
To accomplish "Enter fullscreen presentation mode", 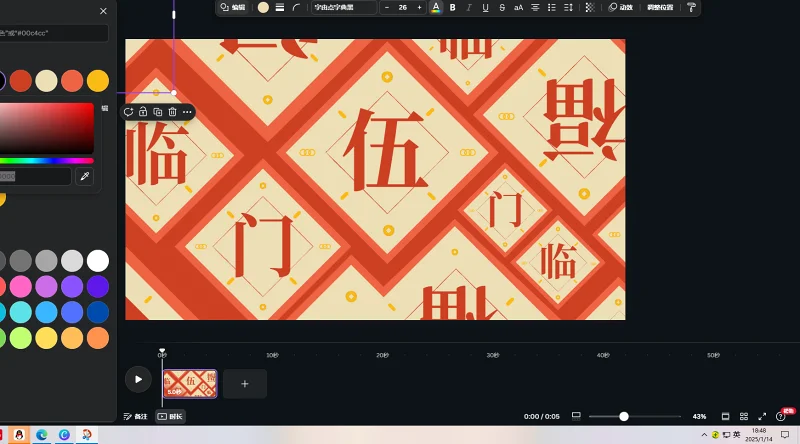I will pos(762,416).
